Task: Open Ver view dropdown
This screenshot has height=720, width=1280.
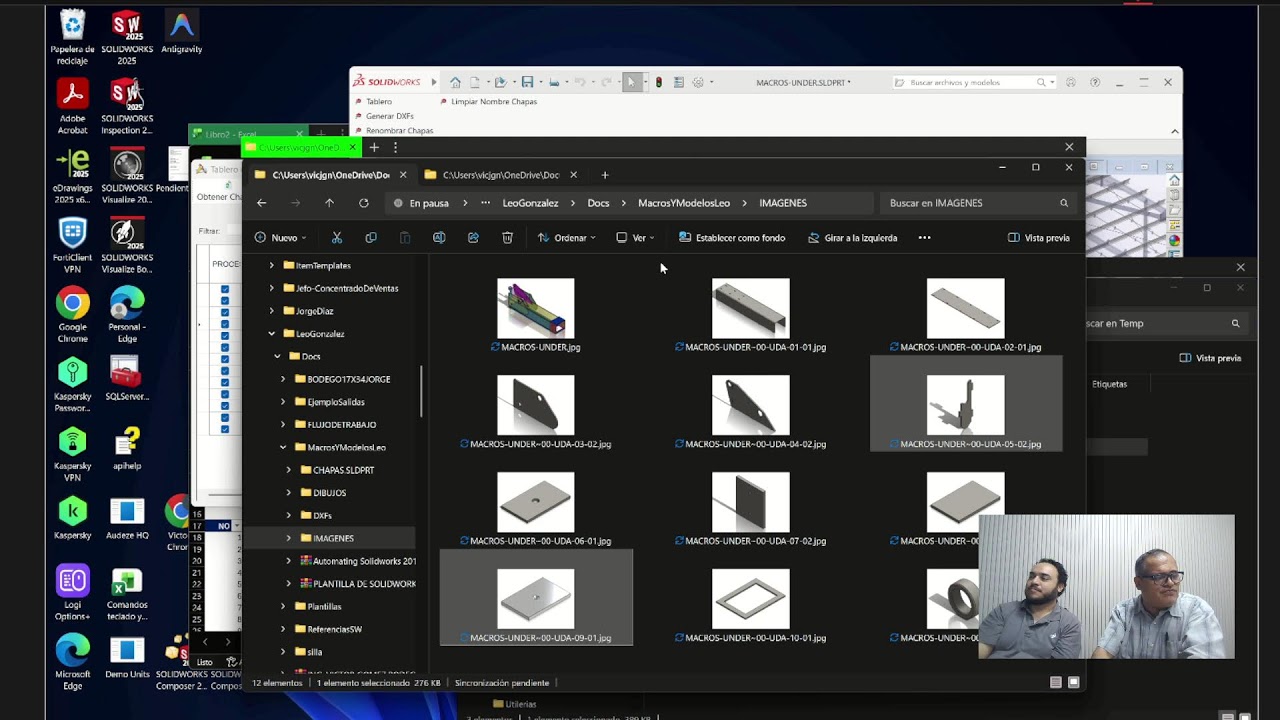Action: (x=635, y=238)
